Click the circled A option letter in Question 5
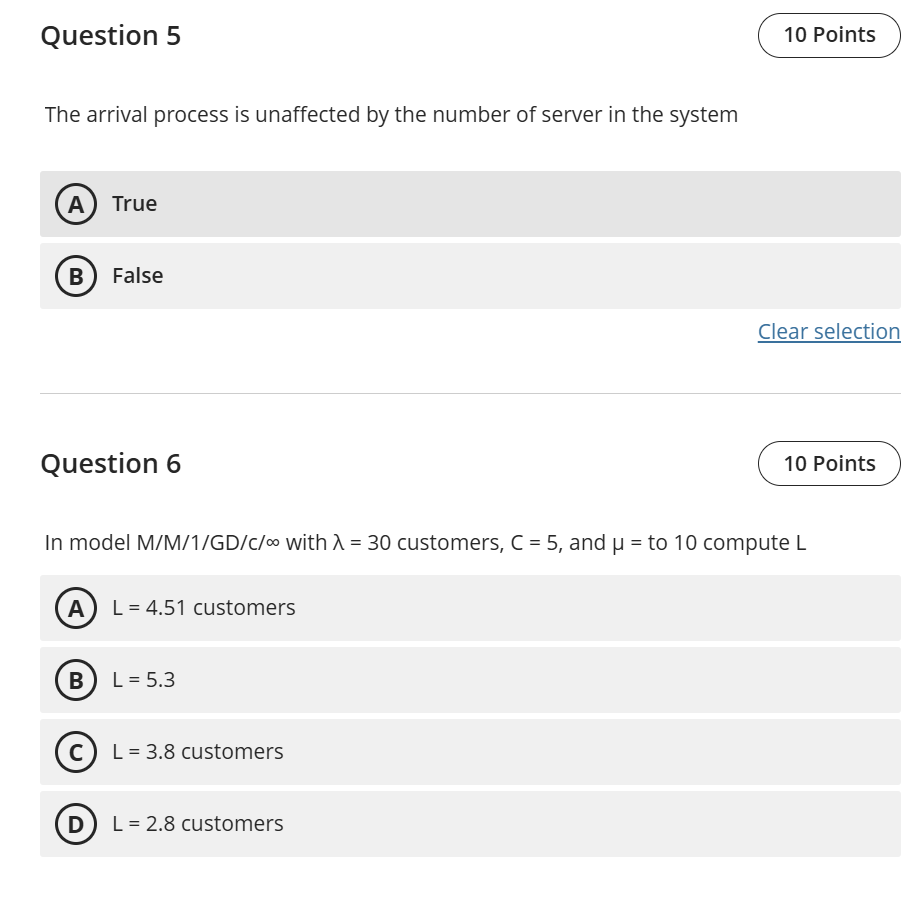Viewport: 916px width, 907px height. click(75, 203)
